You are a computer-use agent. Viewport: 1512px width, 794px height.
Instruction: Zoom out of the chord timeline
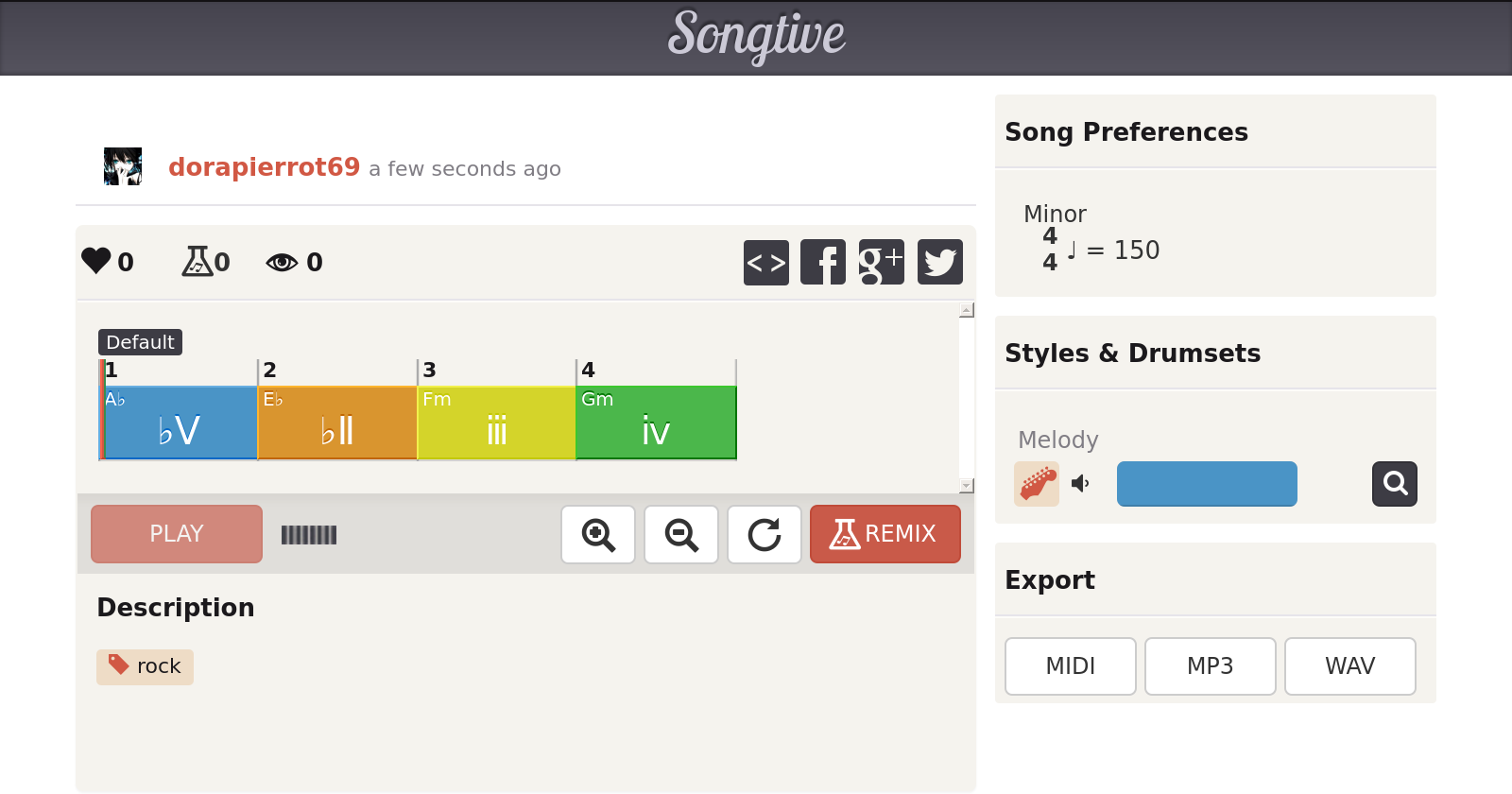[x=681, y=534]
